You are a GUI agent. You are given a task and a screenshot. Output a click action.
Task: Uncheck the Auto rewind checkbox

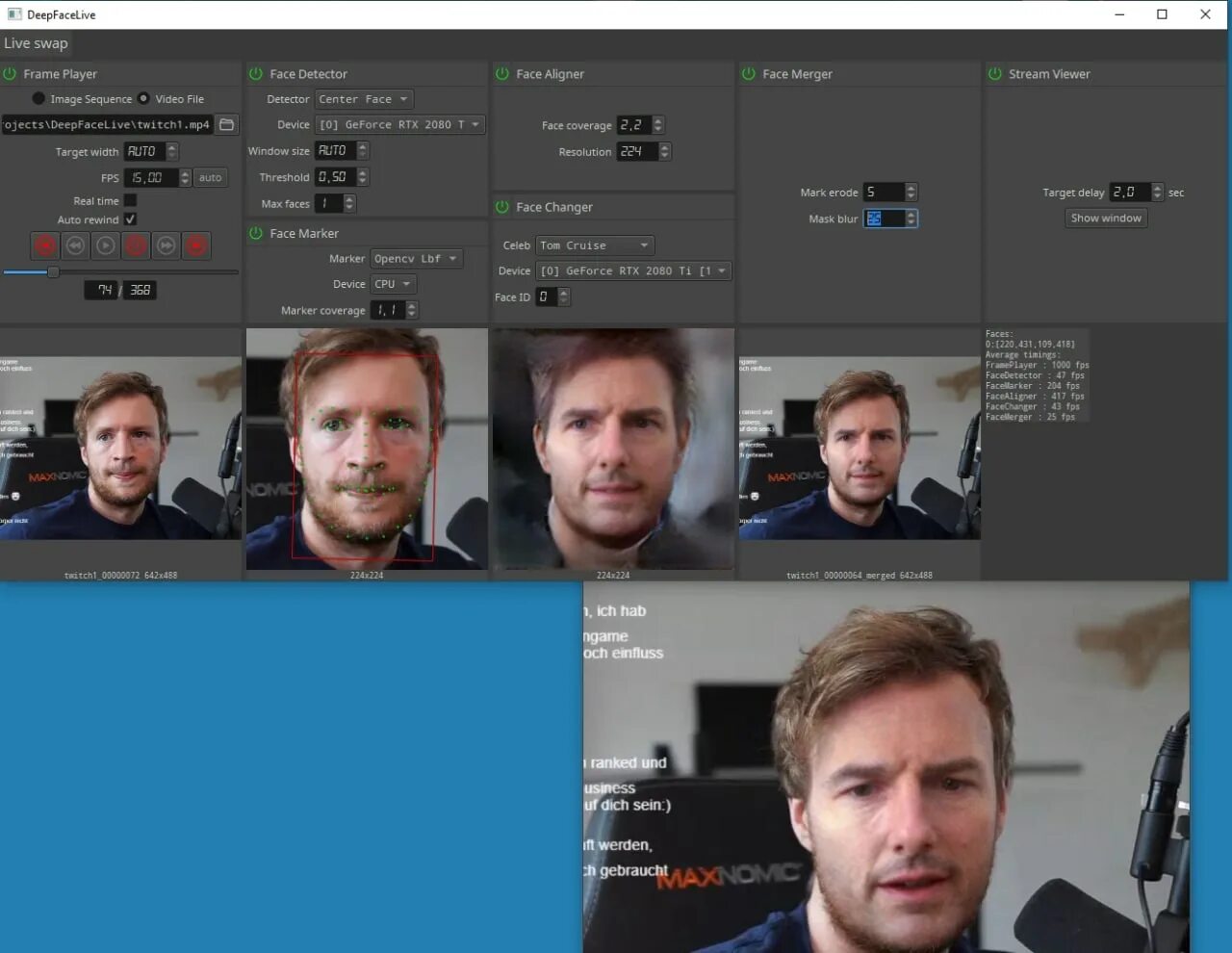pyautogui.click(x=130, y=219)
